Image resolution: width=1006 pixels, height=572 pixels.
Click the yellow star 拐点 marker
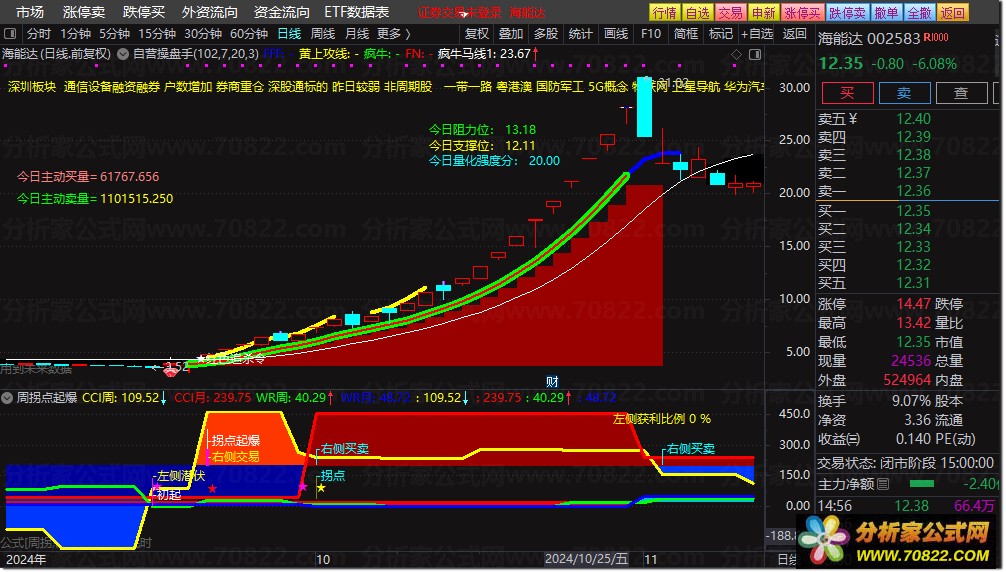321,488
